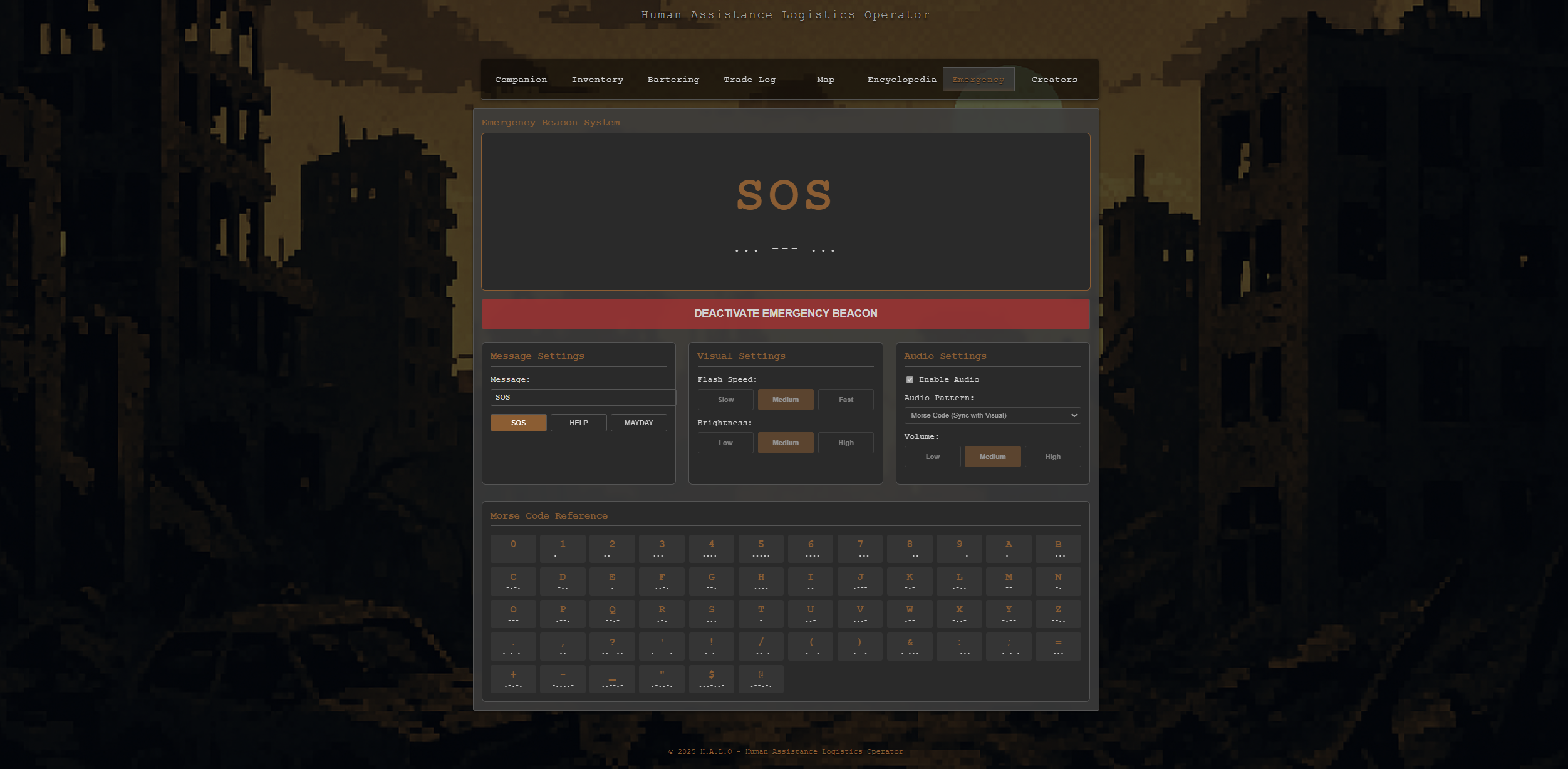Screen dimensions: 1568x769
Task: Click the Morse tile for letter A
Action: tap(1008, 549)
